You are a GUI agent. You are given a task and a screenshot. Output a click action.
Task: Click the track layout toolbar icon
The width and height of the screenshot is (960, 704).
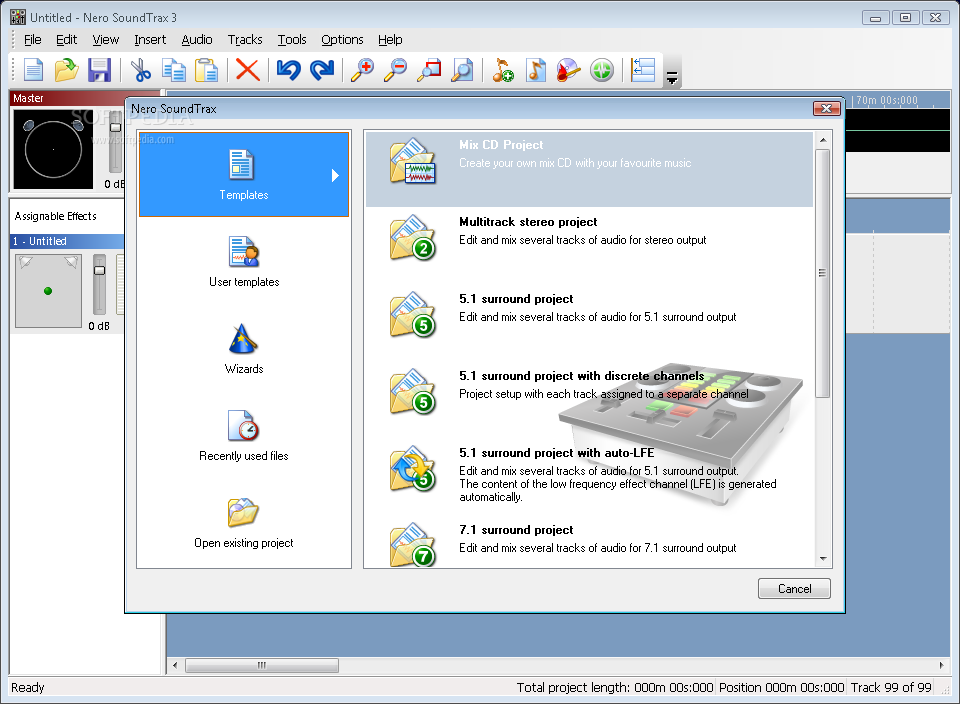pyautogui.click(x=643, y=70)
